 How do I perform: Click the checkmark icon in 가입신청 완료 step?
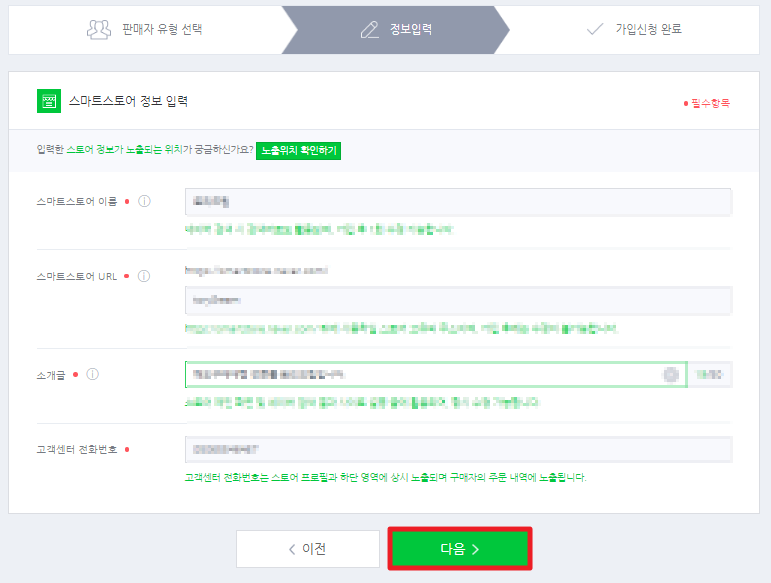click(x=595, y=29)
